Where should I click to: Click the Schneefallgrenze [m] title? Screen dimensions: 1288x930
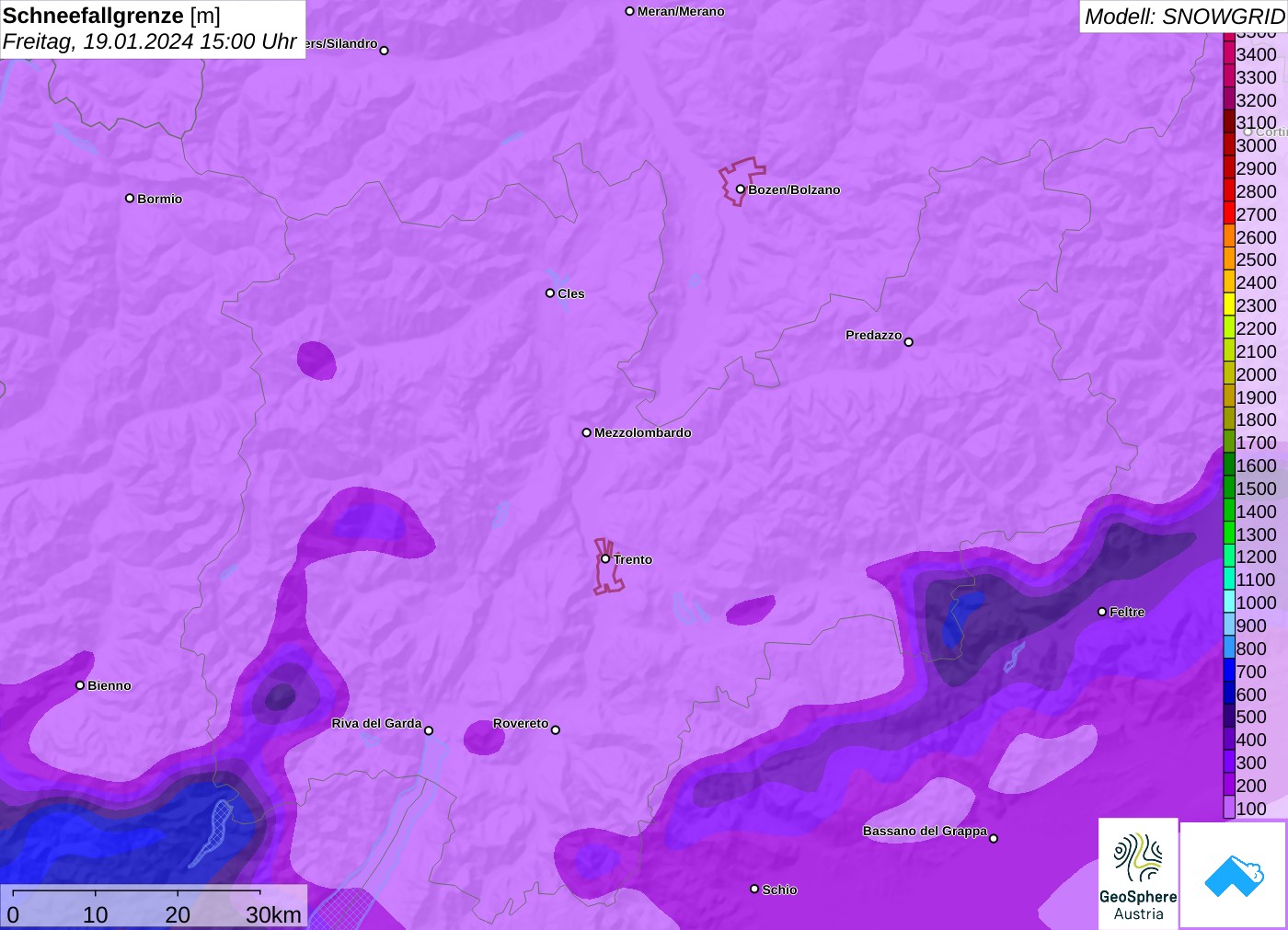click(111, 16)
